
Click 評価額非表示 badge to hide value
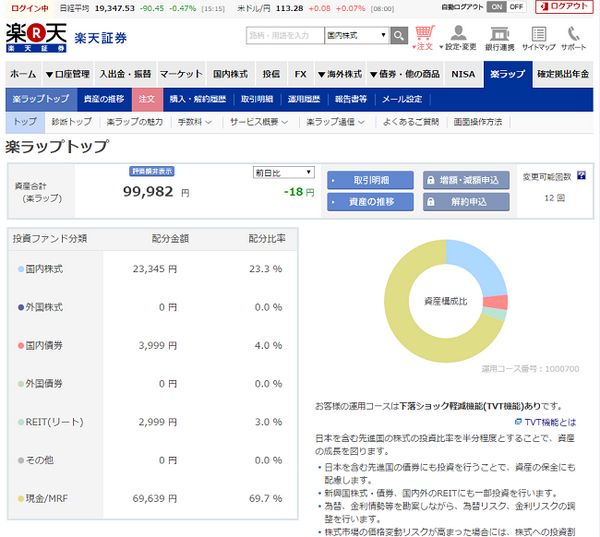(x=152, y=171)
